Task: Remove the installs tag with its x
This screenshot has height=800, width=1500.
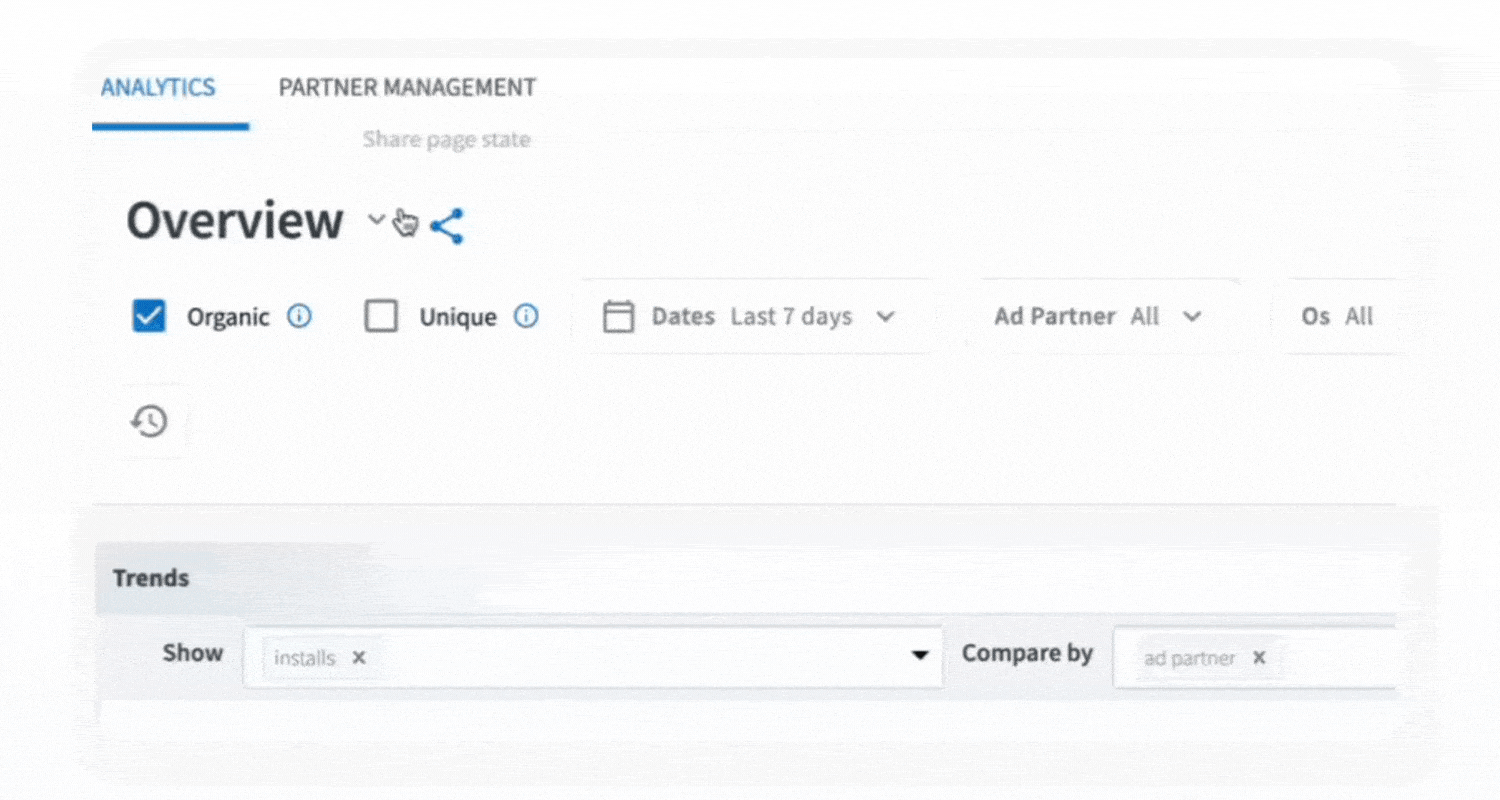Action: pos(359,658)
